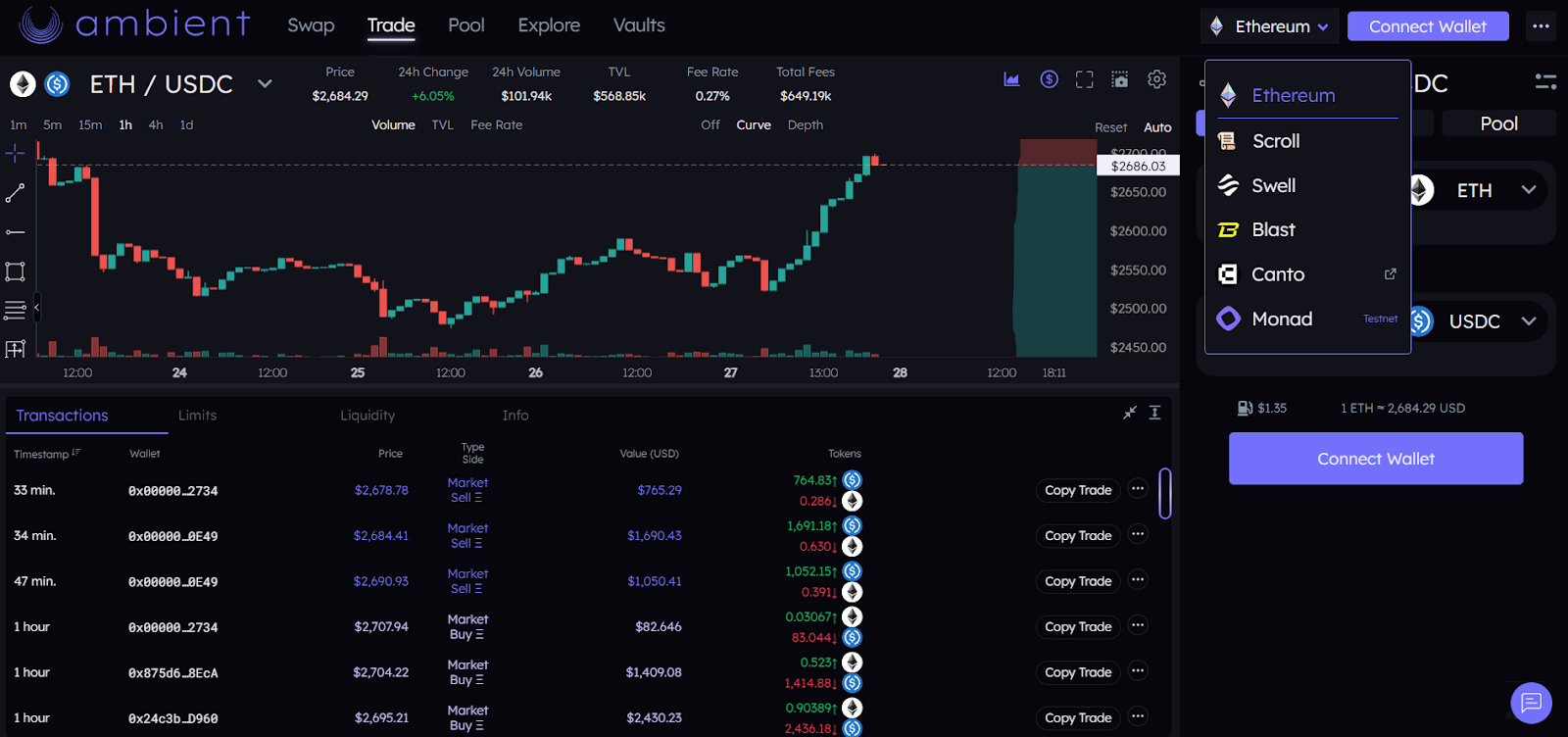
Task: Reset the chart scale
Action: 1110,127
